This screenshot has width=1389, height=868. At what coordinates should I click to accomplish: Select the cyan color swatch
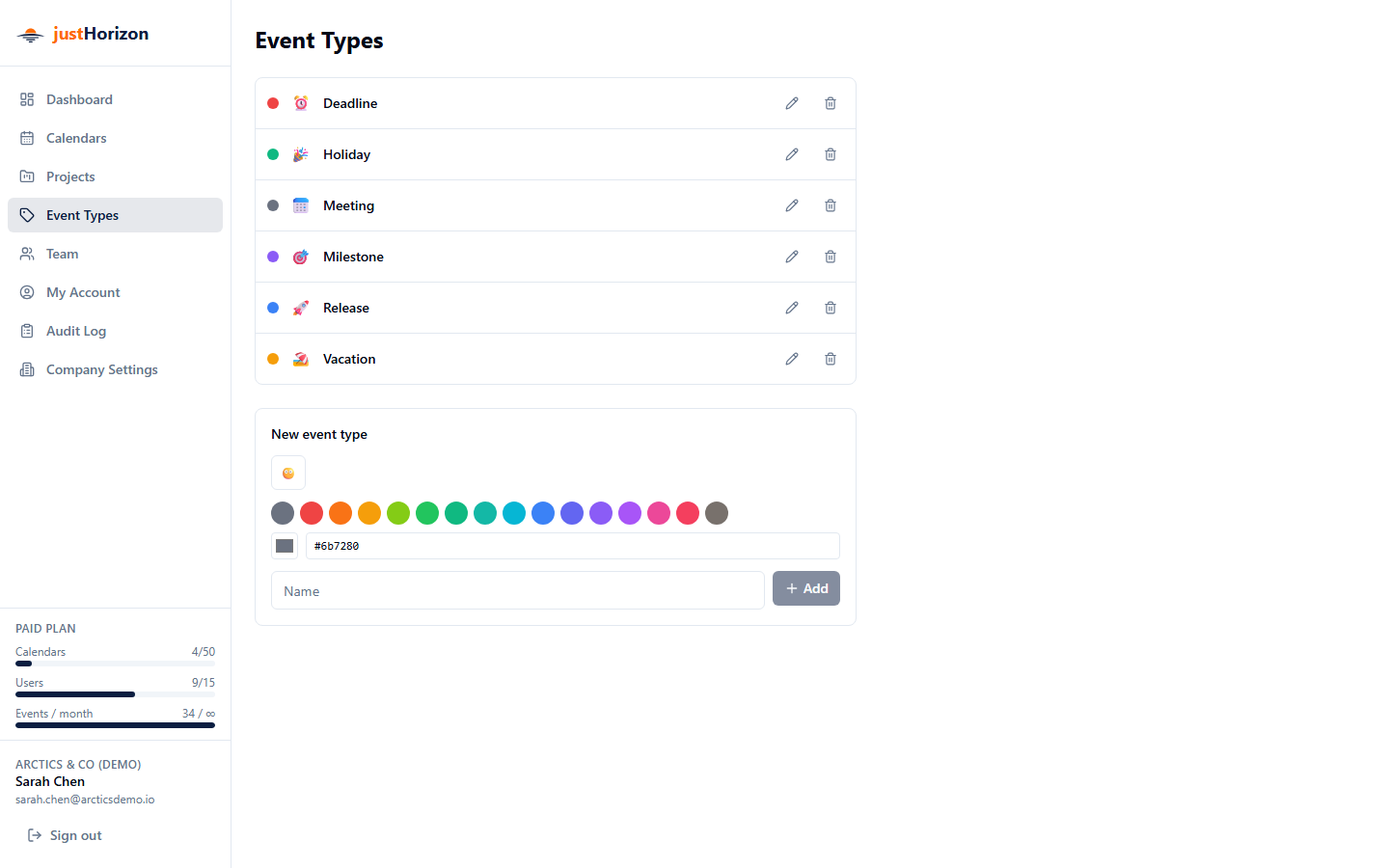click(x=514, y=513)
